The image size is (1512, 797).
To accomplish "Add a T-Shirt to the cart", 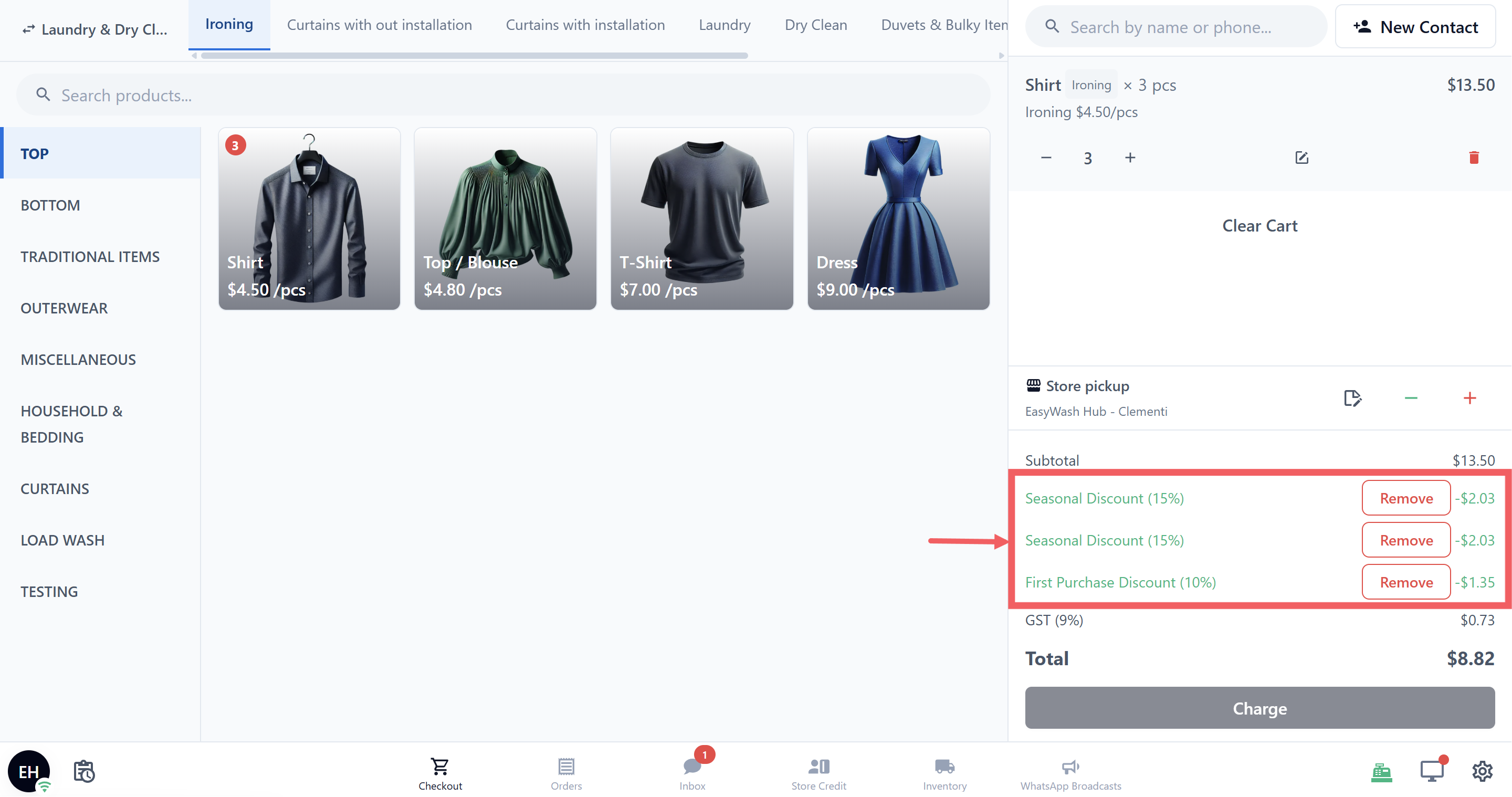I will [x=702, y=218].
